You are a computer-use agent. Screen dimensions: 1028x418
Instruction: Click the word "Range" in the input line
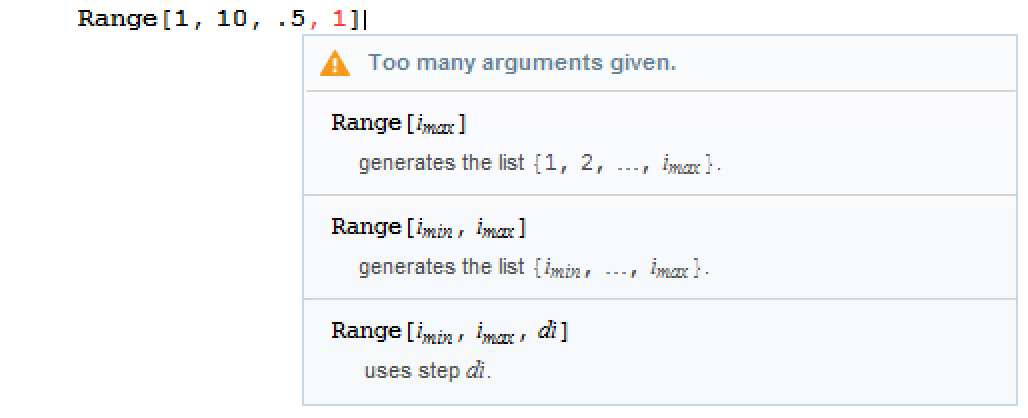[115, 20]
